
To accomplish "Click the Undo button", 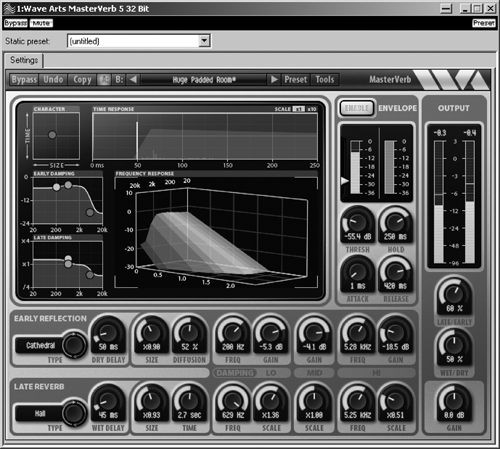I will 53,80.
